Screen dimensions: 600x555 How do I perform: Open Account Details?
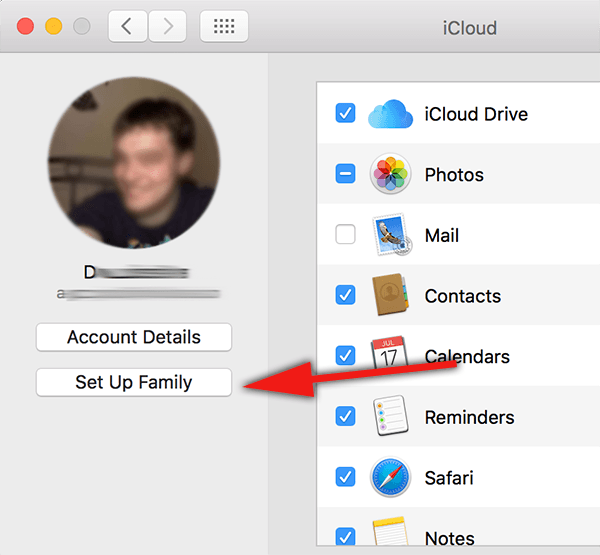coord(134,337)
